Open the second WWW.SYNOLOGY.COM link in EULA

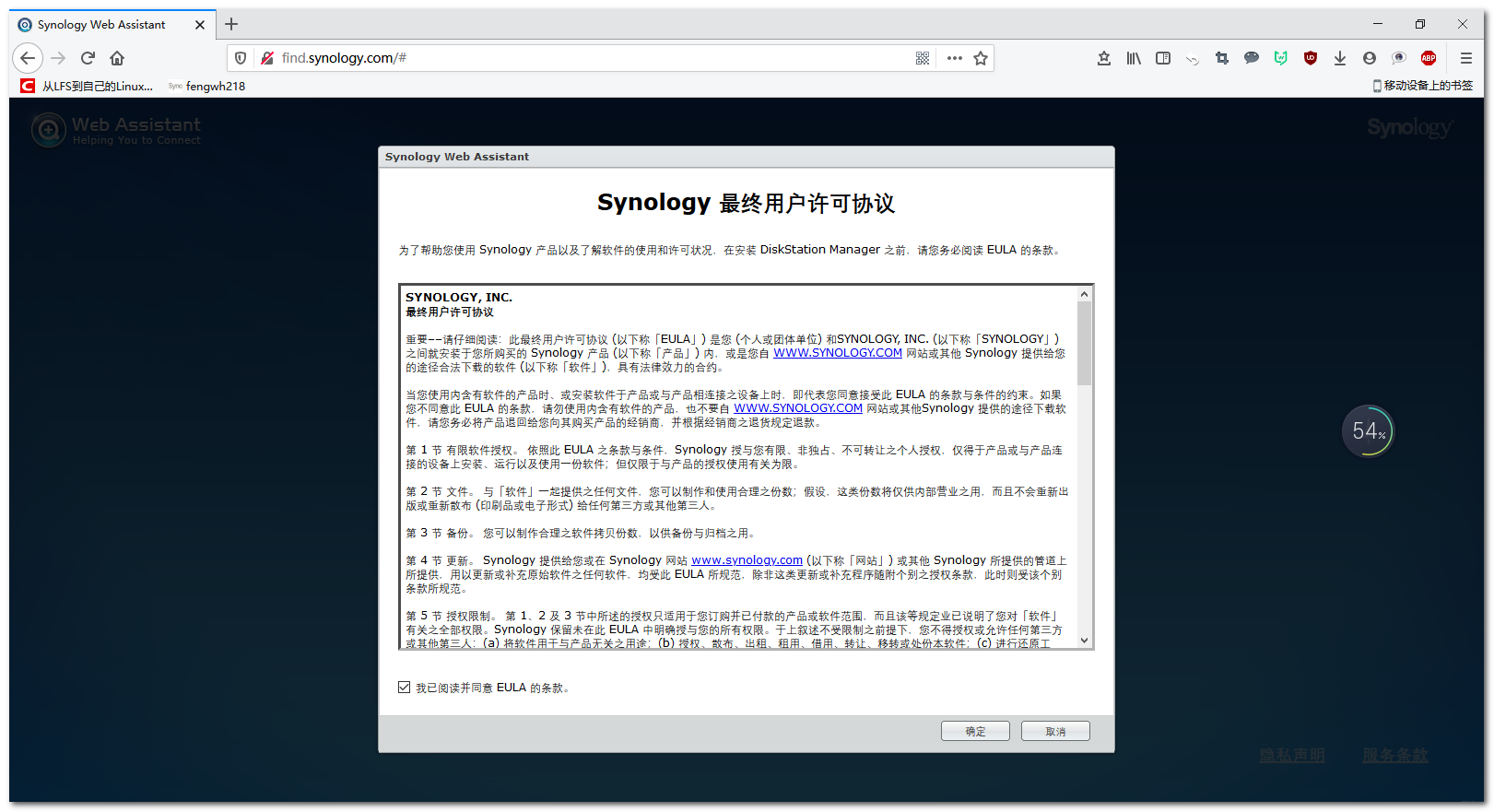tap(798, 408)
